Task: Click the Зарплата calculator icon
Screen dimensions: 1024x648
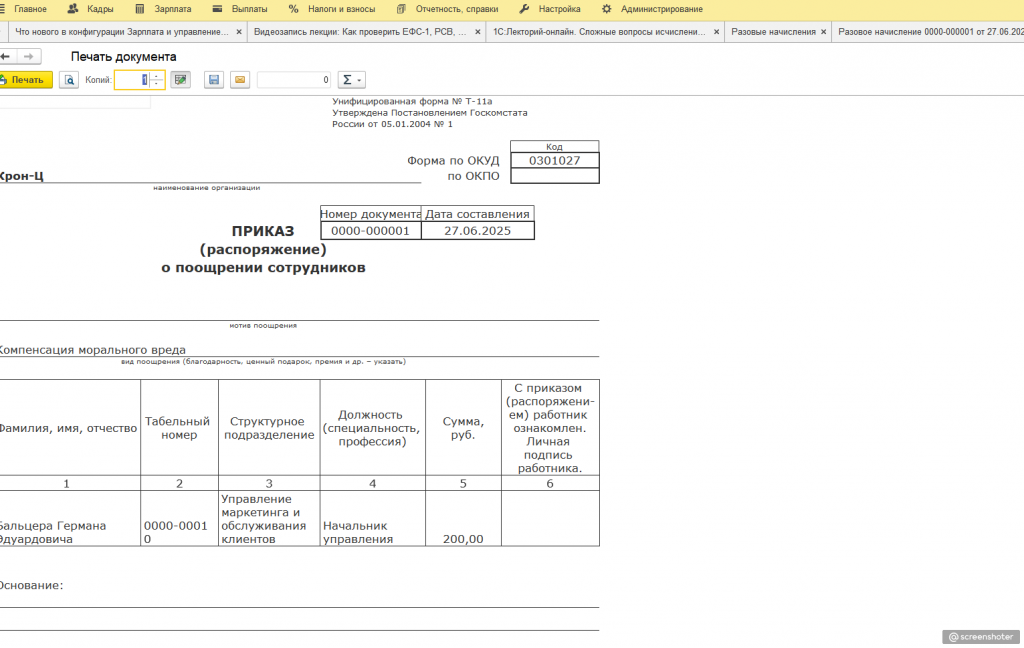Action: point(140,9)
